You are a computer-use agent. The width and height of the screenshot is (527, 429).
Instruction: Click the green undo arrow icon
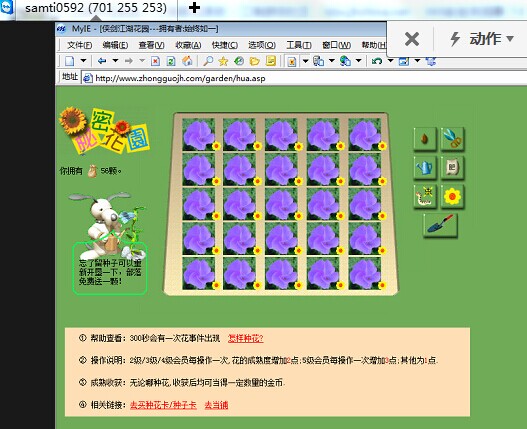[x=377, y=61]
